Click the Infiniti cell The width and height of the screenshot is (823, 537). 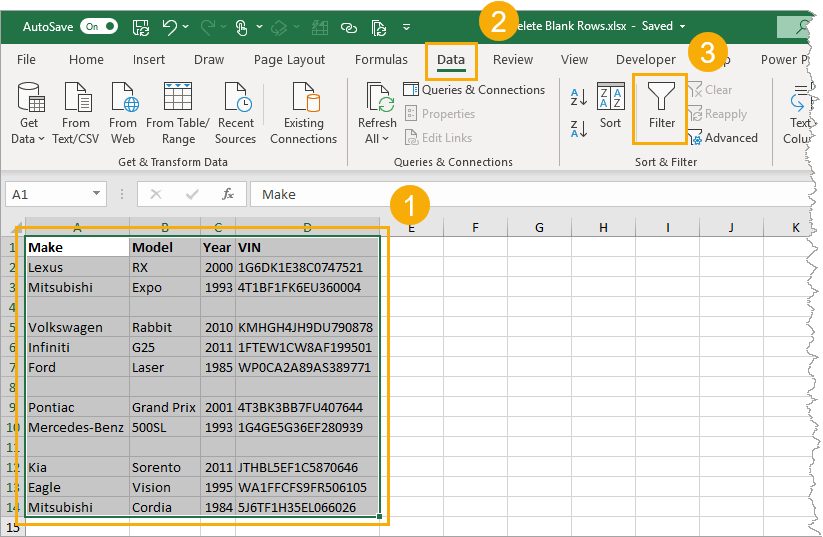[78, 348]
